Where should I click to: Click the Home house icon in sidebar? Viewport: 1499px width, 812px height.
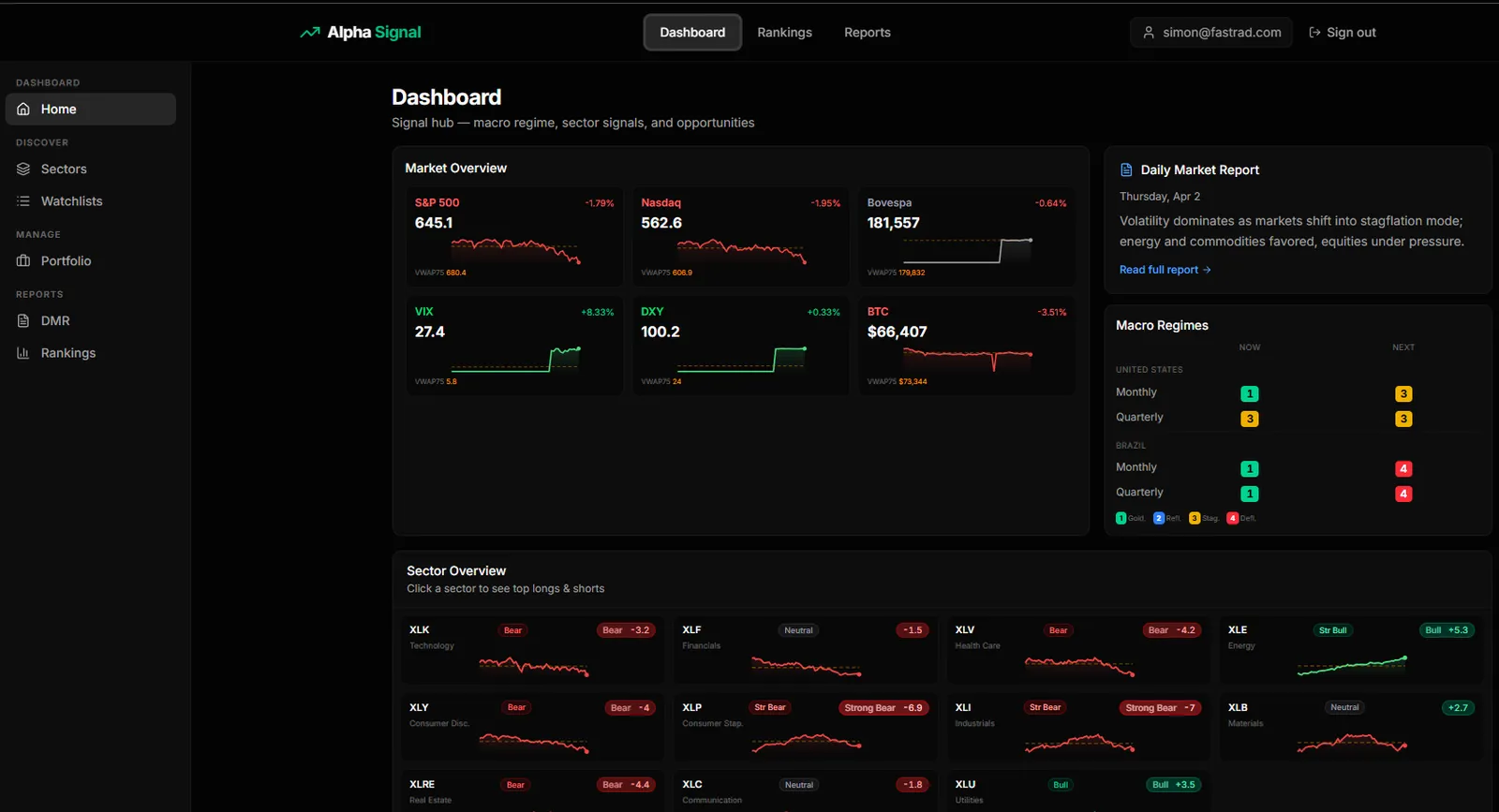[x=23, y=109]
